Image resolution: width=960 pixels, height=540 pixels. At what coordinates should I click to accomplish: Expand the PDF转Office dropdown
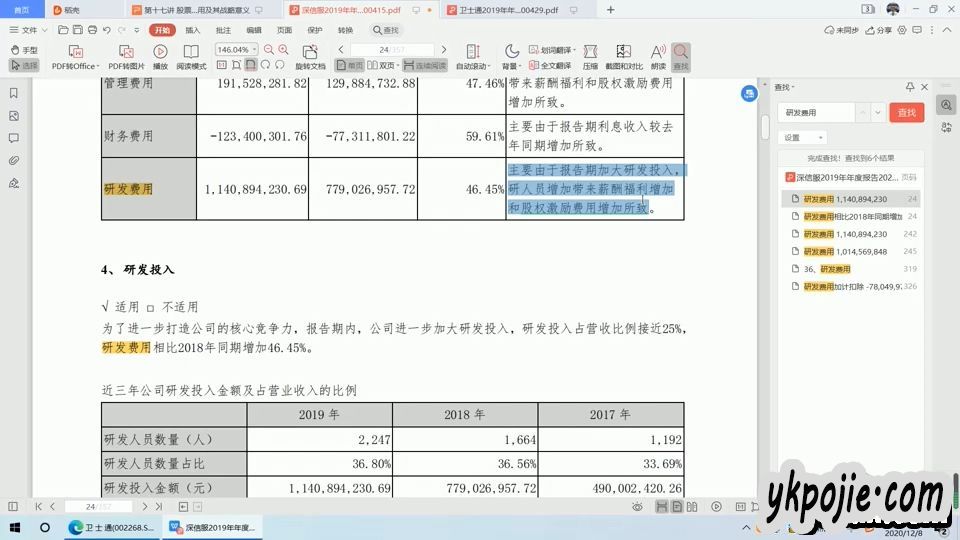click(x=98, y=66)
